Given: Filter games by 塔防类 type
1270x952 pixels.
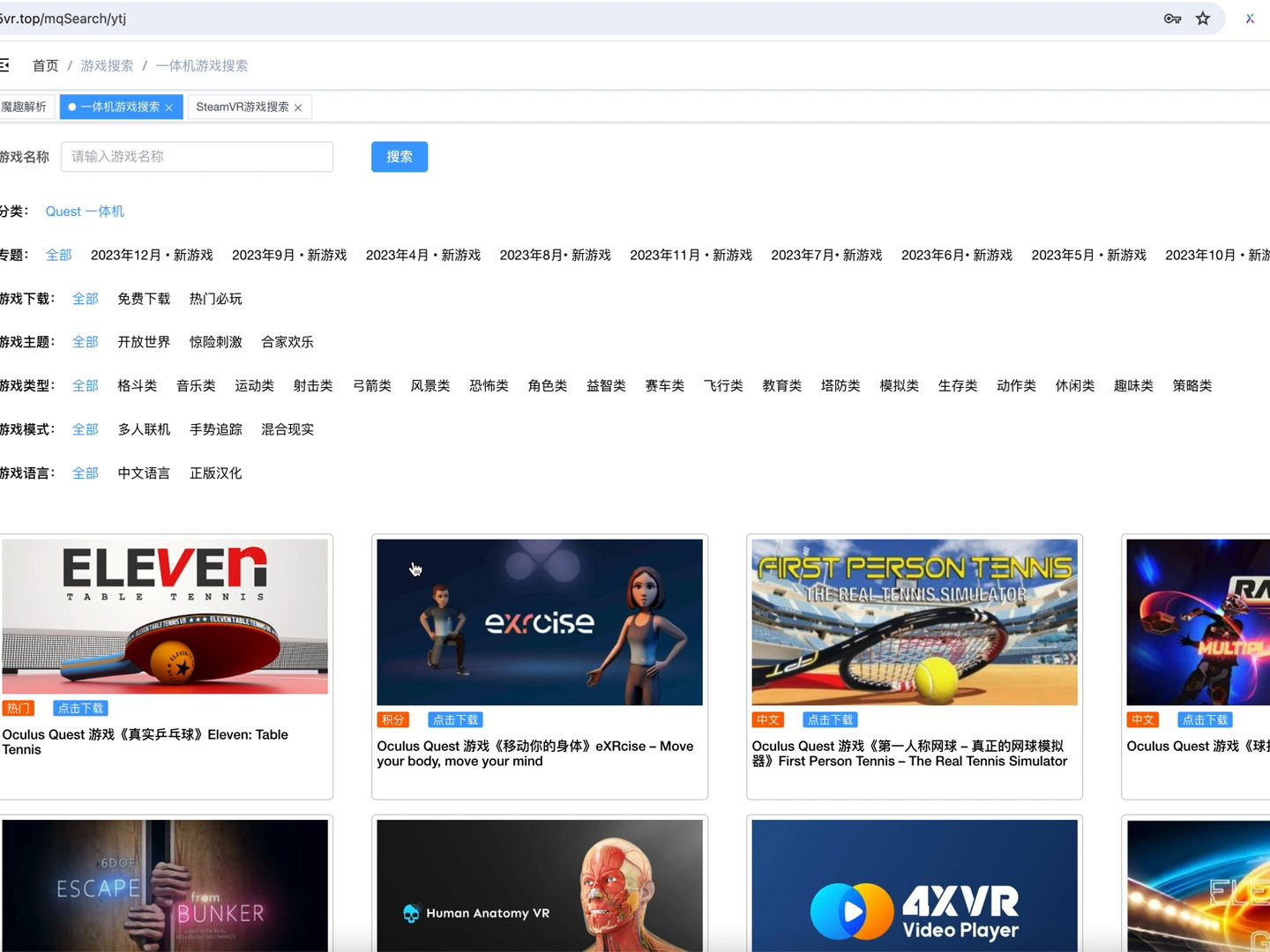Looking at the screenshot, I should pyautogui.click(x=840, y=386).
